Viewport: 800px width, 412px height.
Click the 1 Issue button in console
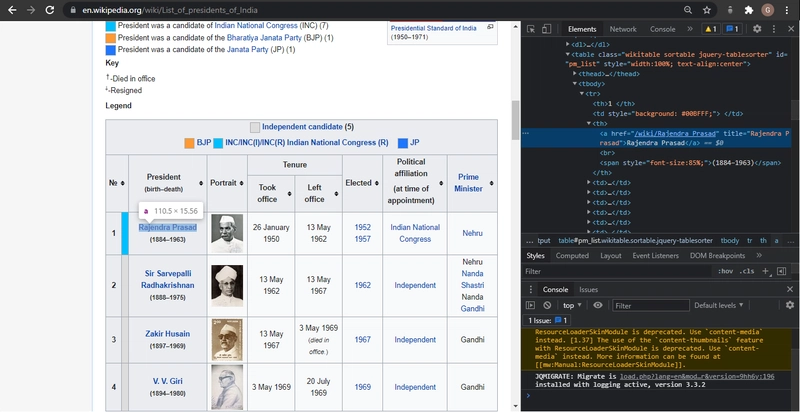point(549,320)
